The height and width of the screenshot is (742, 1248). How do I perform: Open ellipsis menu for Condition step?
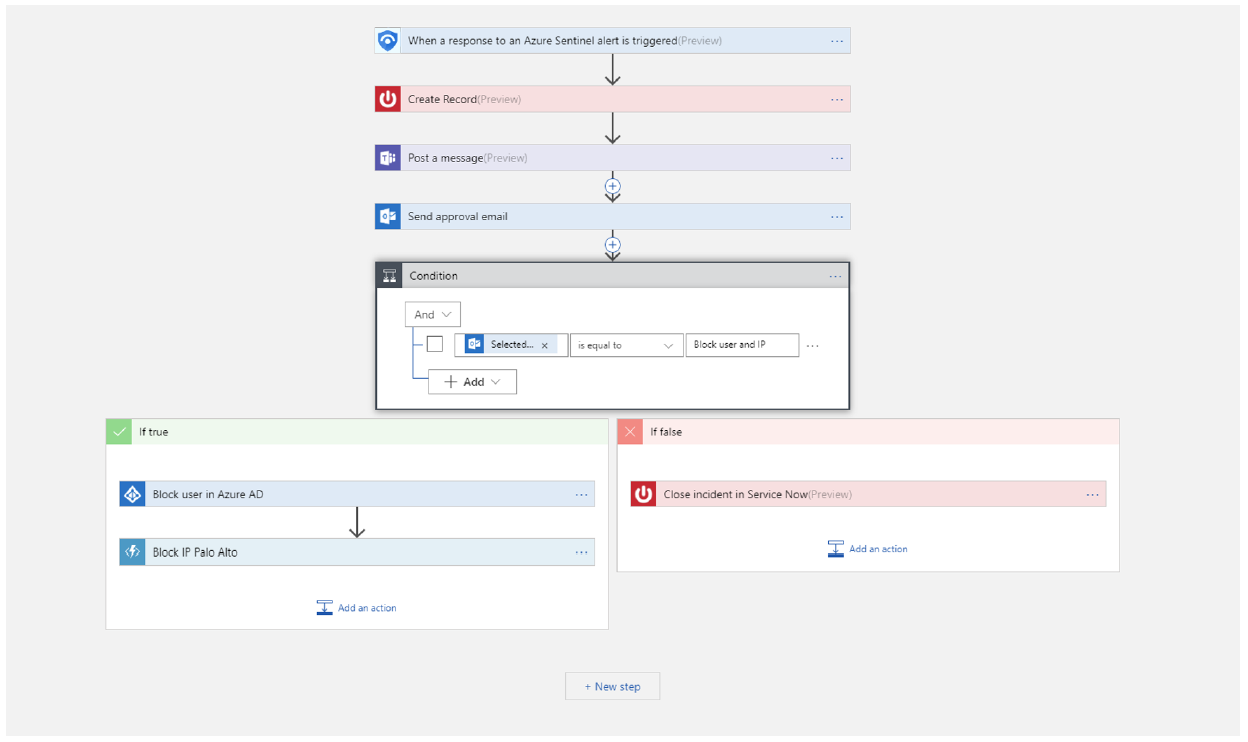click(x=835, y=276)
